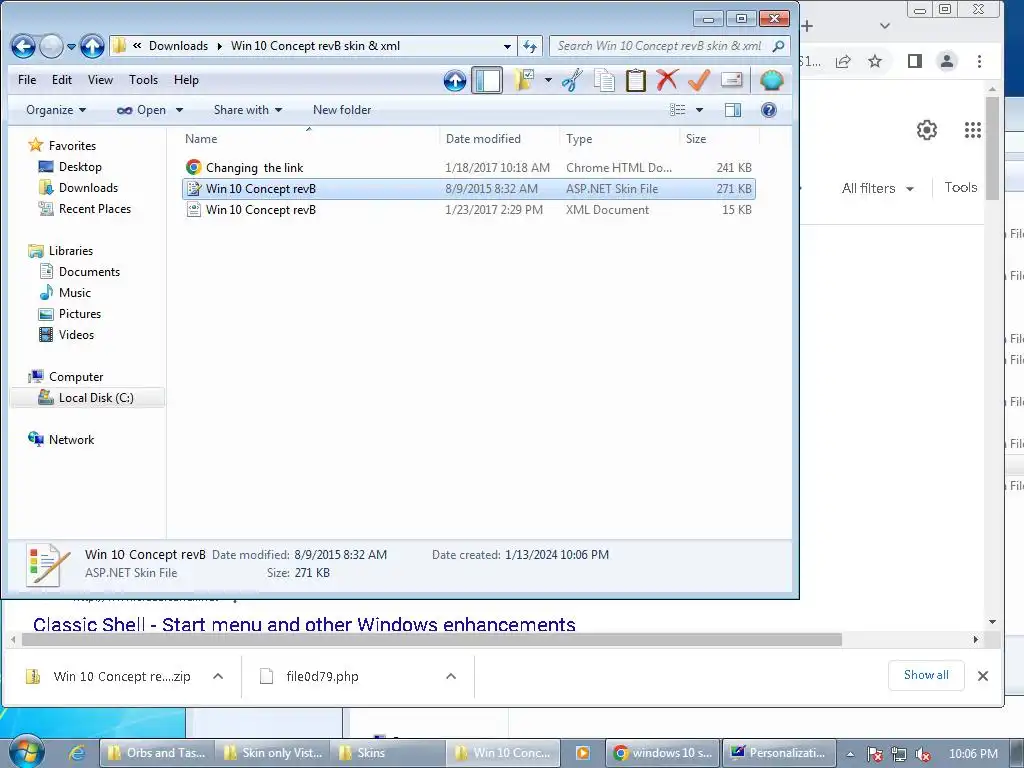
Task: Open Google settings gear icon in Chrome
Action: tap(927, 130)
